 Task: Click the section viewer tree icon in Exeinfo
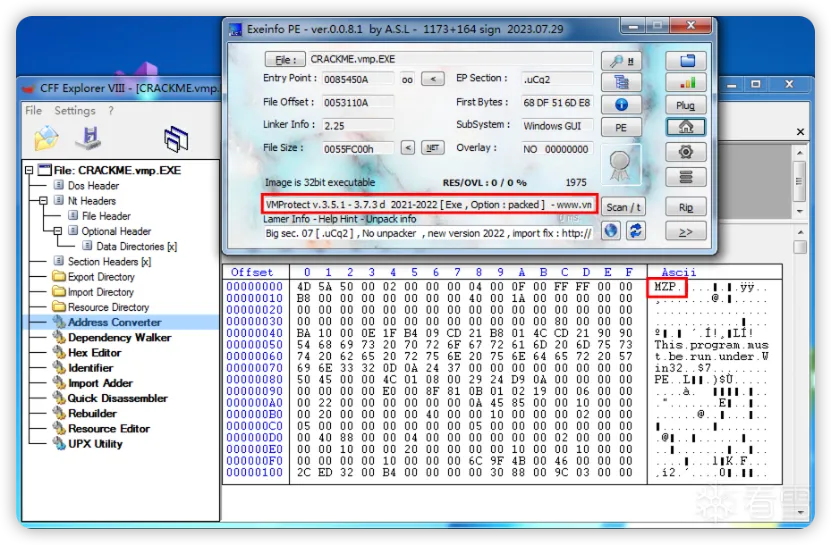pyautogui.click(x=621, y=82)
